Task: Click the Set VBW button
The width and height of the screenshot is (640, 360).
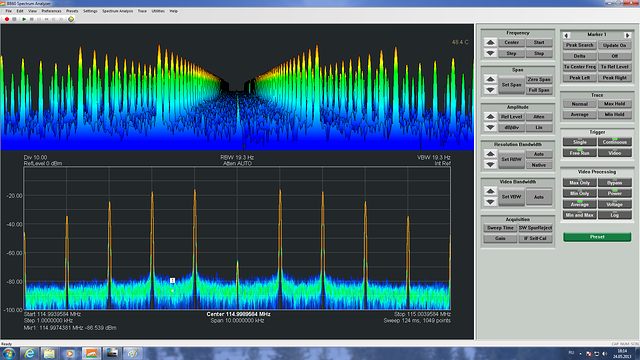Action: (x=511, y=197)
